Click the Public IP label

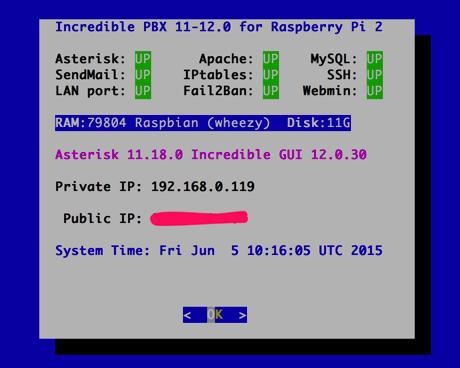pyautogui.click(x=103, y=218)
